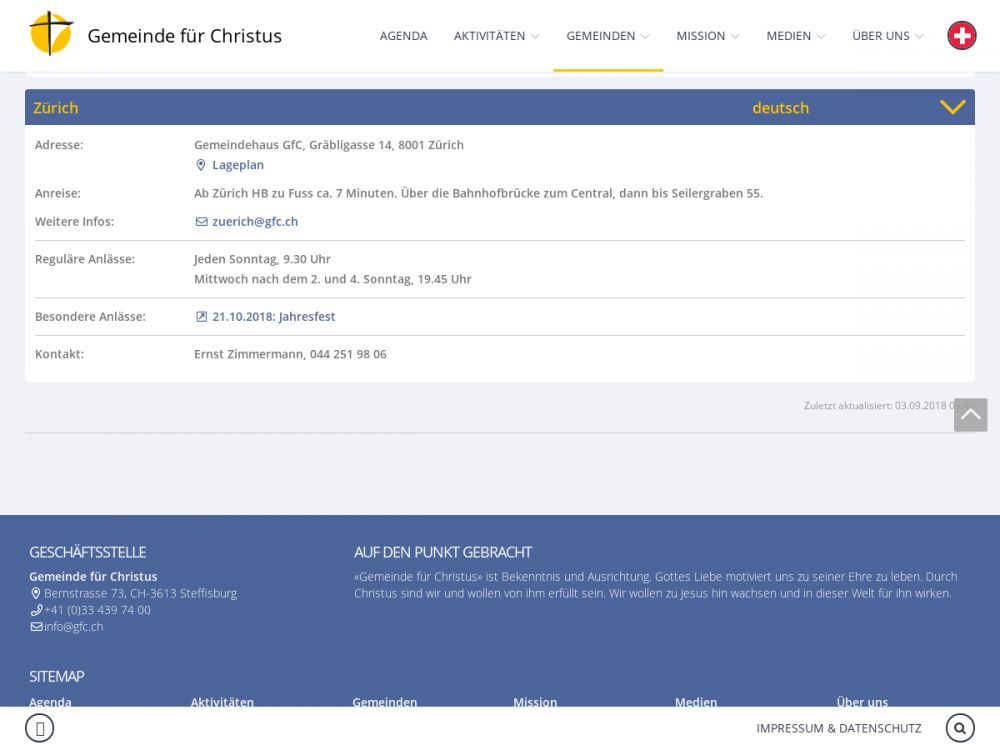Open the Medien dropdown menu
1000x750 pixels.
click(795, 36)
